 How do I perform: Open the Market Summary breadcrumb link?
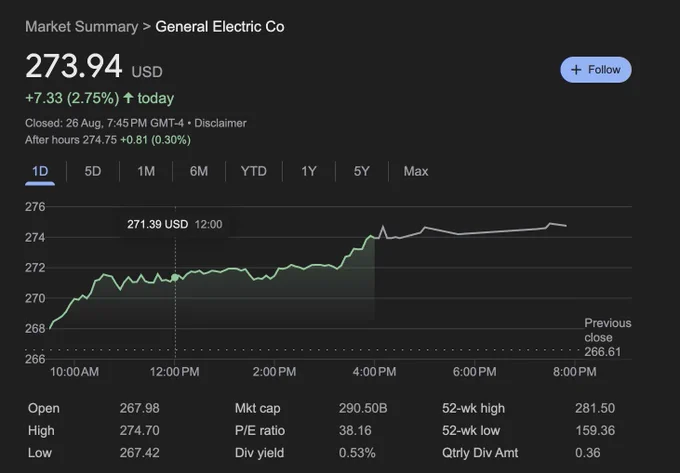point(82,27)
